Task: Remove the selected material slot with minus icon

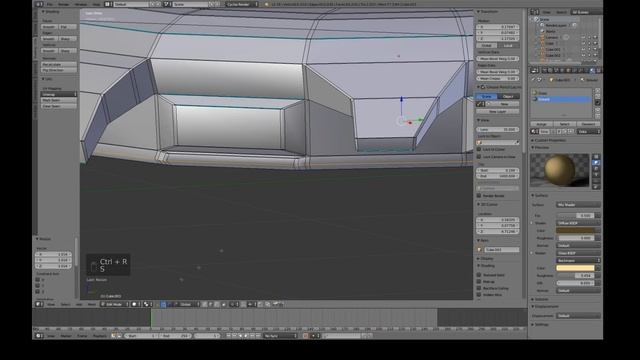Action: [598, 96]
